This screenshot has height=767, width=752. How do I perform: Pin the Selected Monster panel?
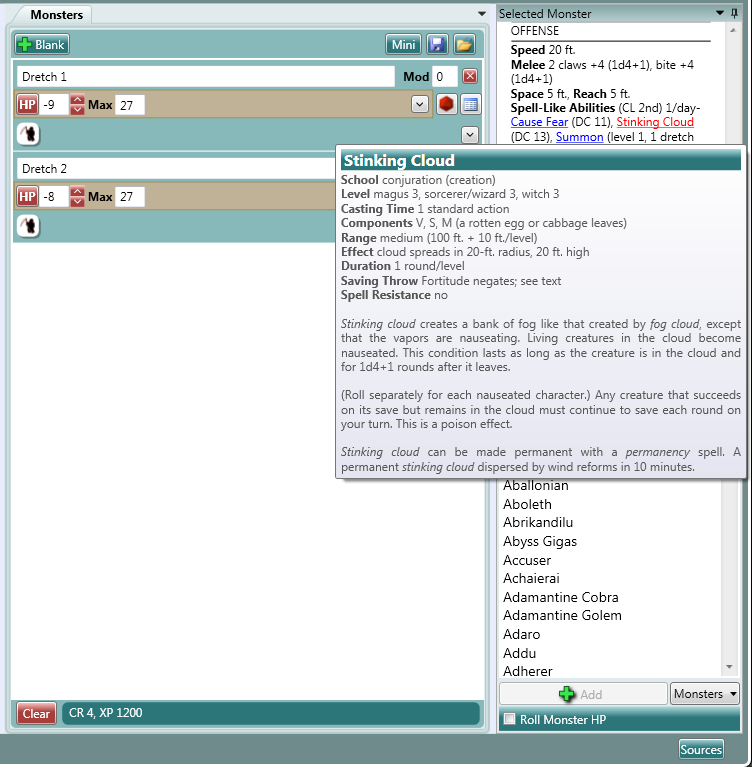734,13
